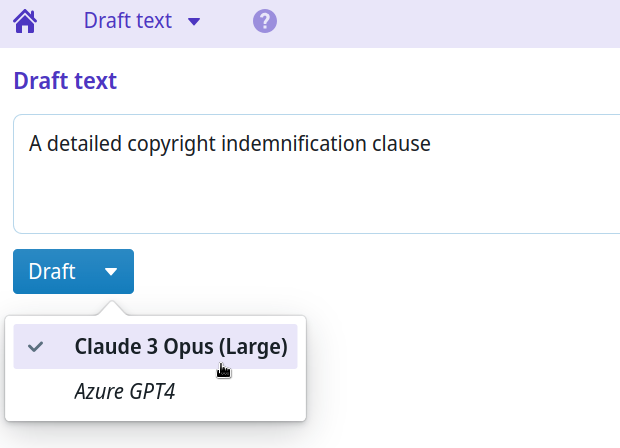Click the empty area below the prompt text
The width and height of the screenshot is (620, 448).
coord(300,200)
